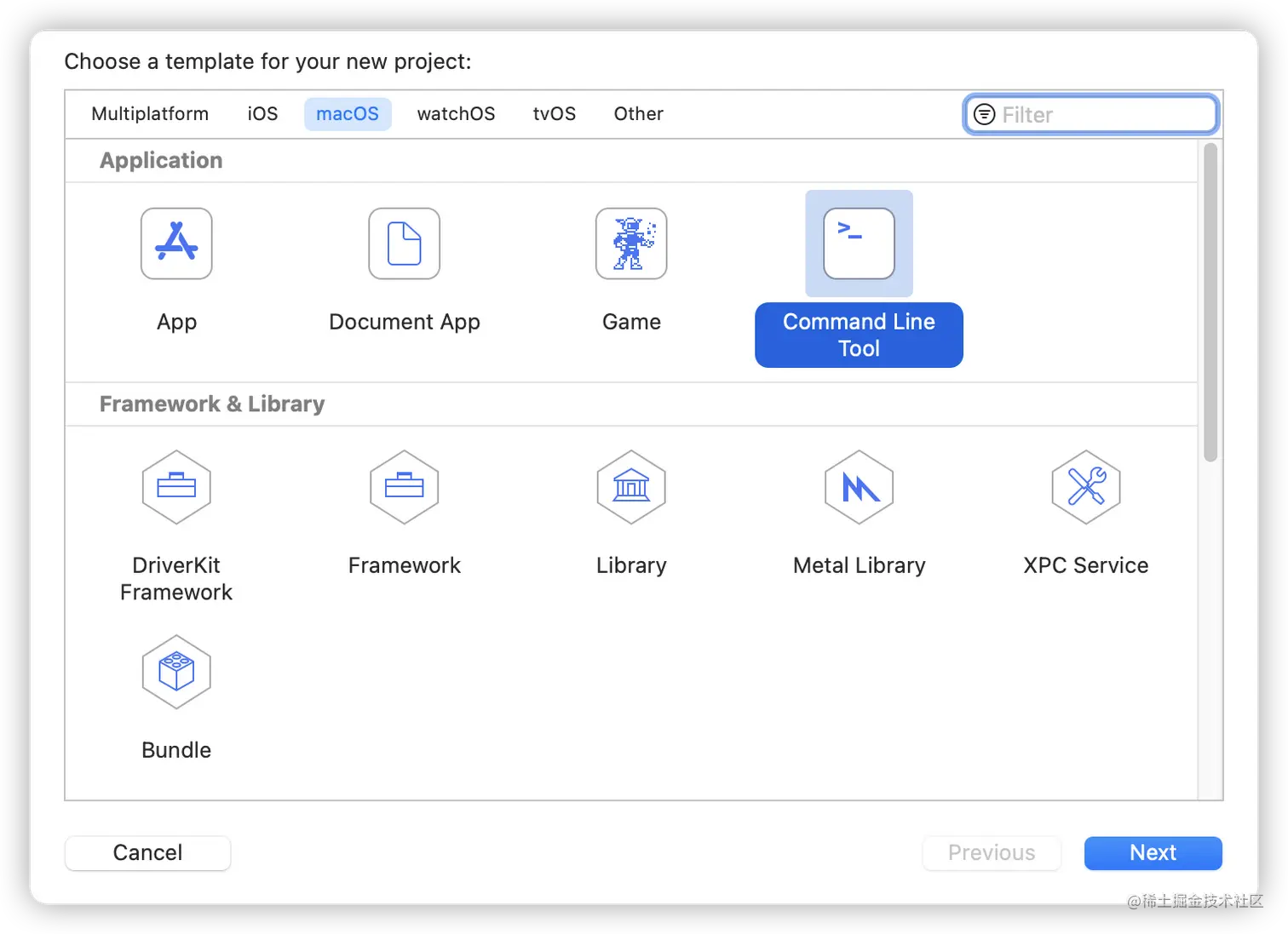Click the DriverKit Framework label
This screenshot has width=1288, height=934.
pos(176,579)
